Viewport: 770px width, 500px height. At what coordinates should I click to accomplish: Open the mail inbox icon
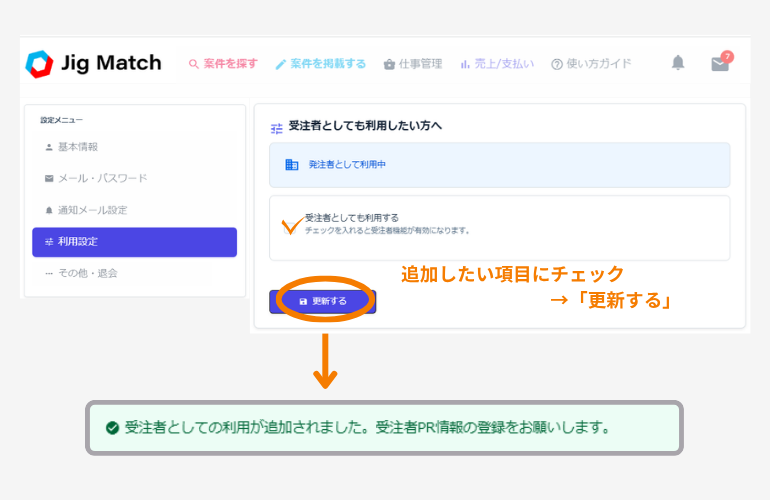720,64
